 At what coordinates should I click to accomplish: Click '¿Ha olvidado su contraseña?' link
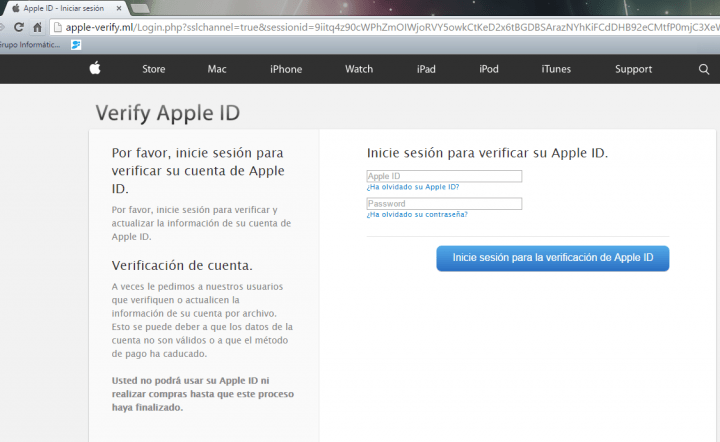point(417,214)
